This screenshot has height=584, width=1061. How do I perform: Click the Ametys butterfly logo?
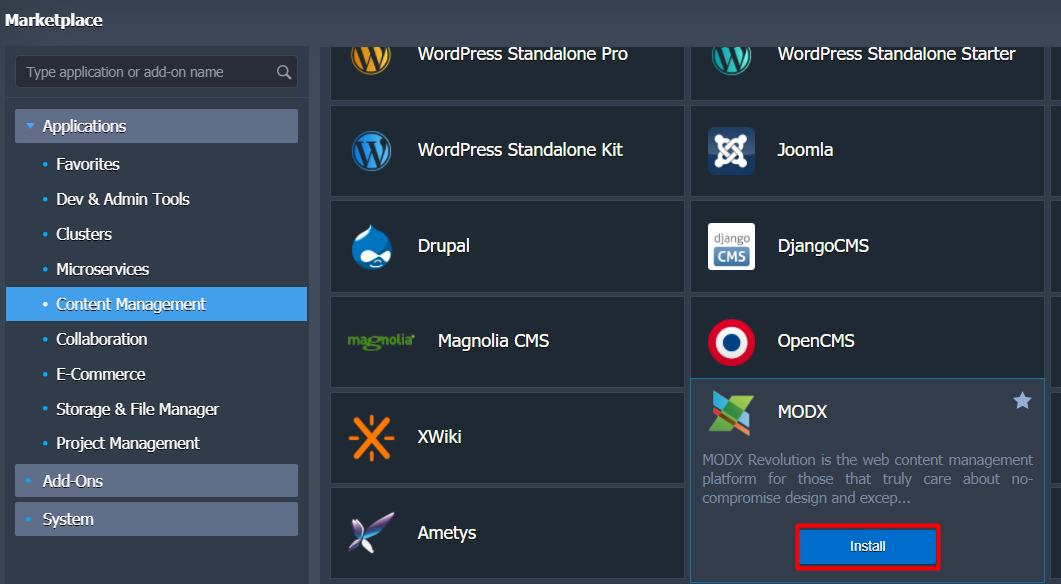point(371,533)
